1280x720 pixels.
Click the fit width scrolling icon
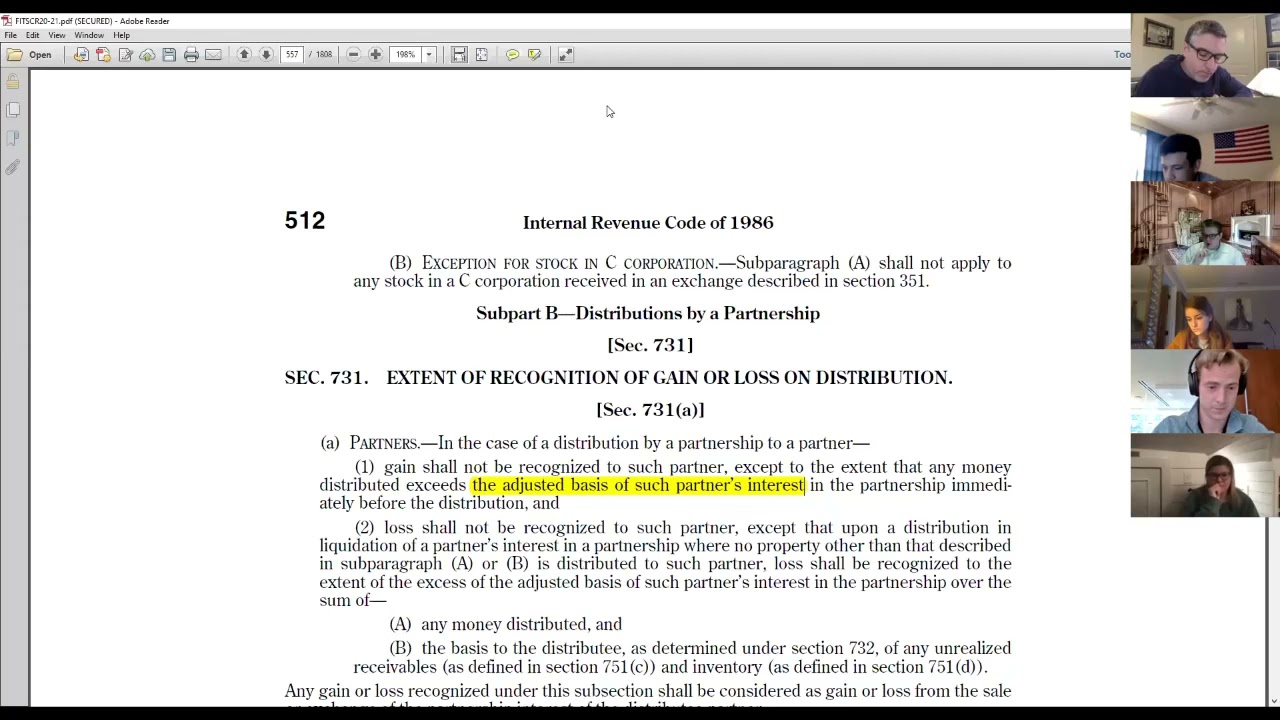[x=459, y=55]
